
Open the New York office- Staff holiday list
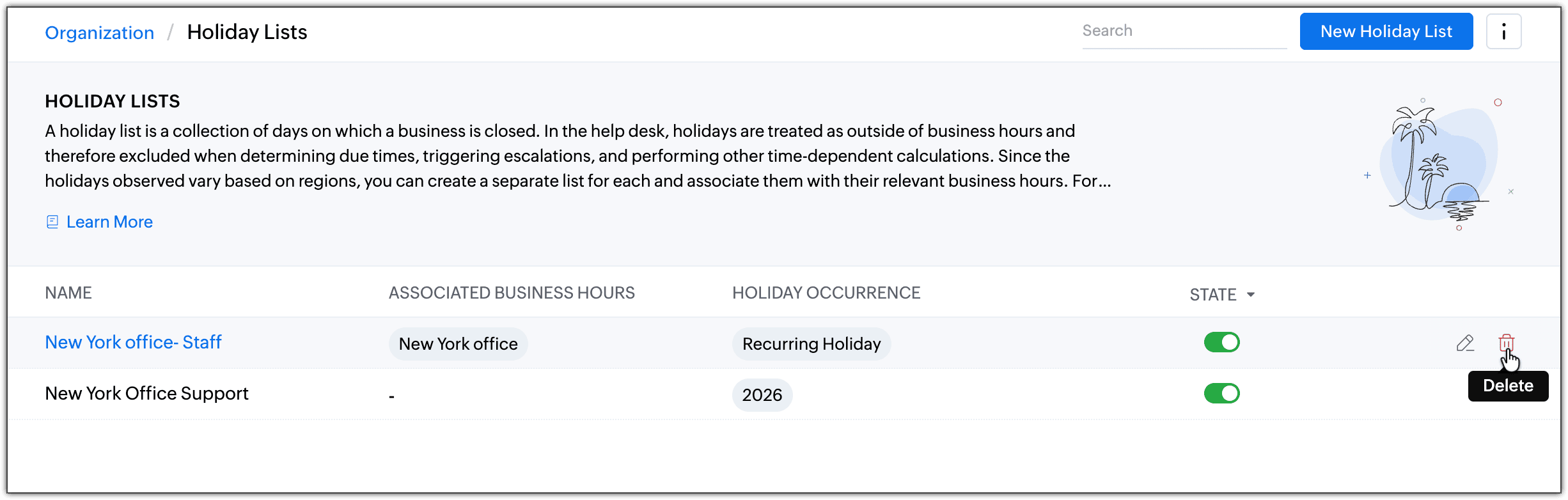[x=133, y=343]
